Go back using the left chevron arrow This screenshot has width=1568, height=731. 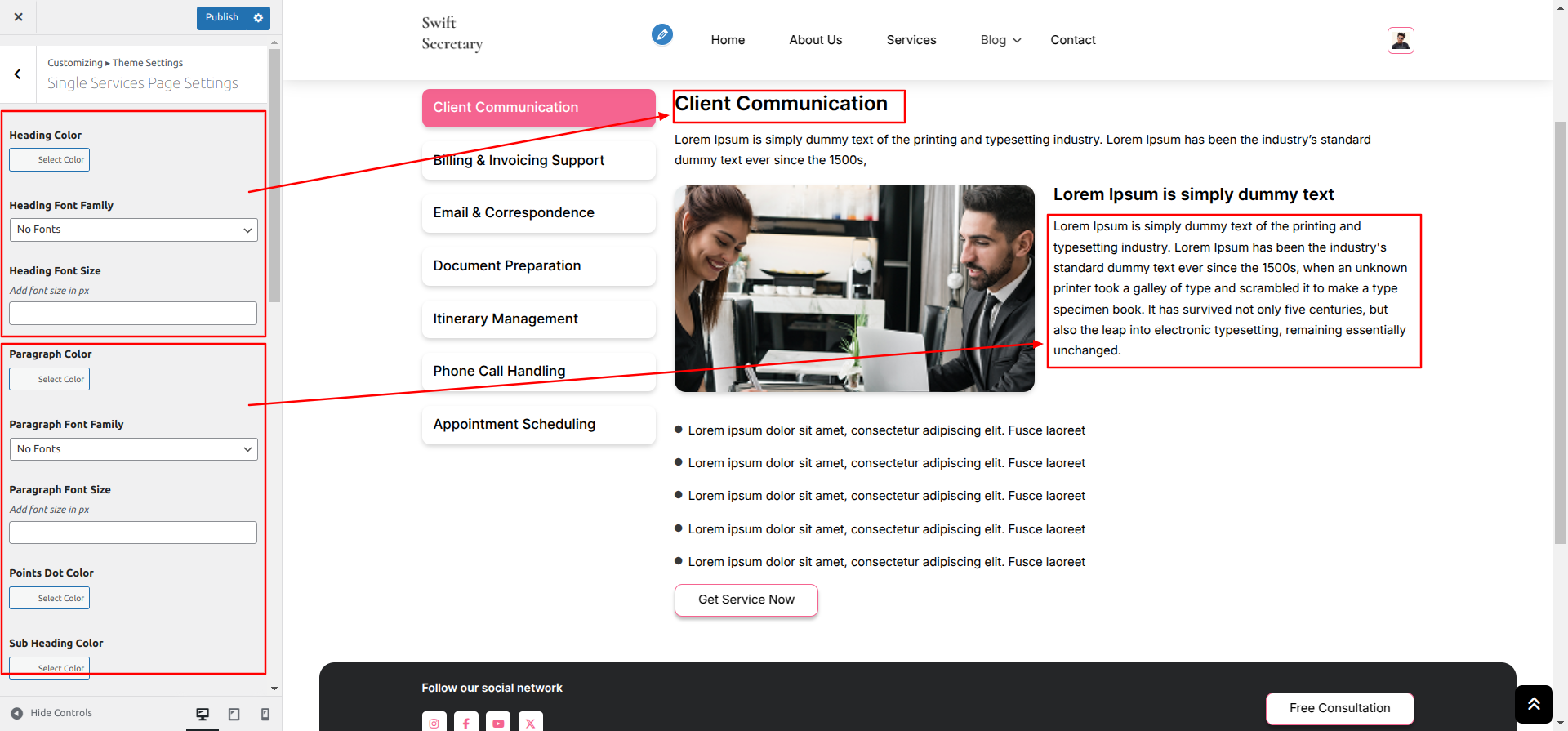point(18,74)
